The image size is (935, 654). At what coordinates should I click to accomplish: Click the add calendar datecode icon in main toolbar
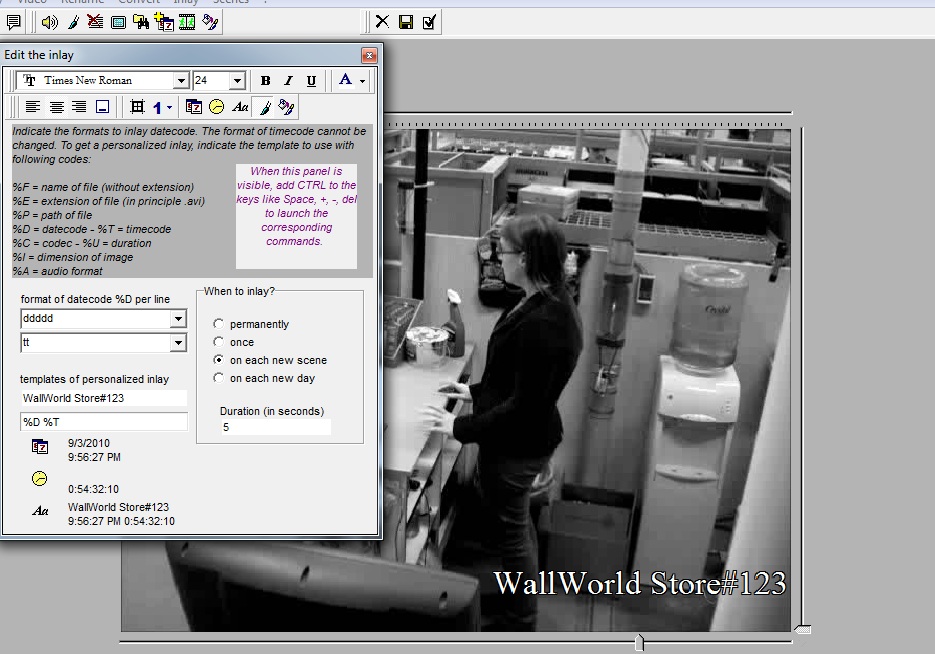tap(164, 23)
